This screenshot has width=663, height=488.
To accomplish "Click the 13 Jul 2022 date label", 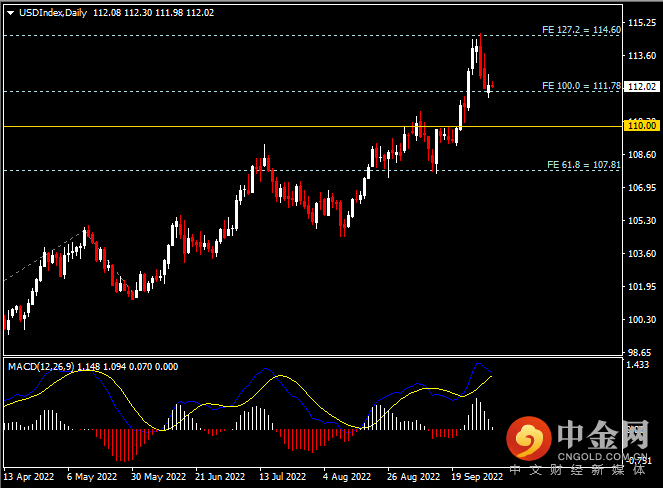I will click(x=282, y=477).
